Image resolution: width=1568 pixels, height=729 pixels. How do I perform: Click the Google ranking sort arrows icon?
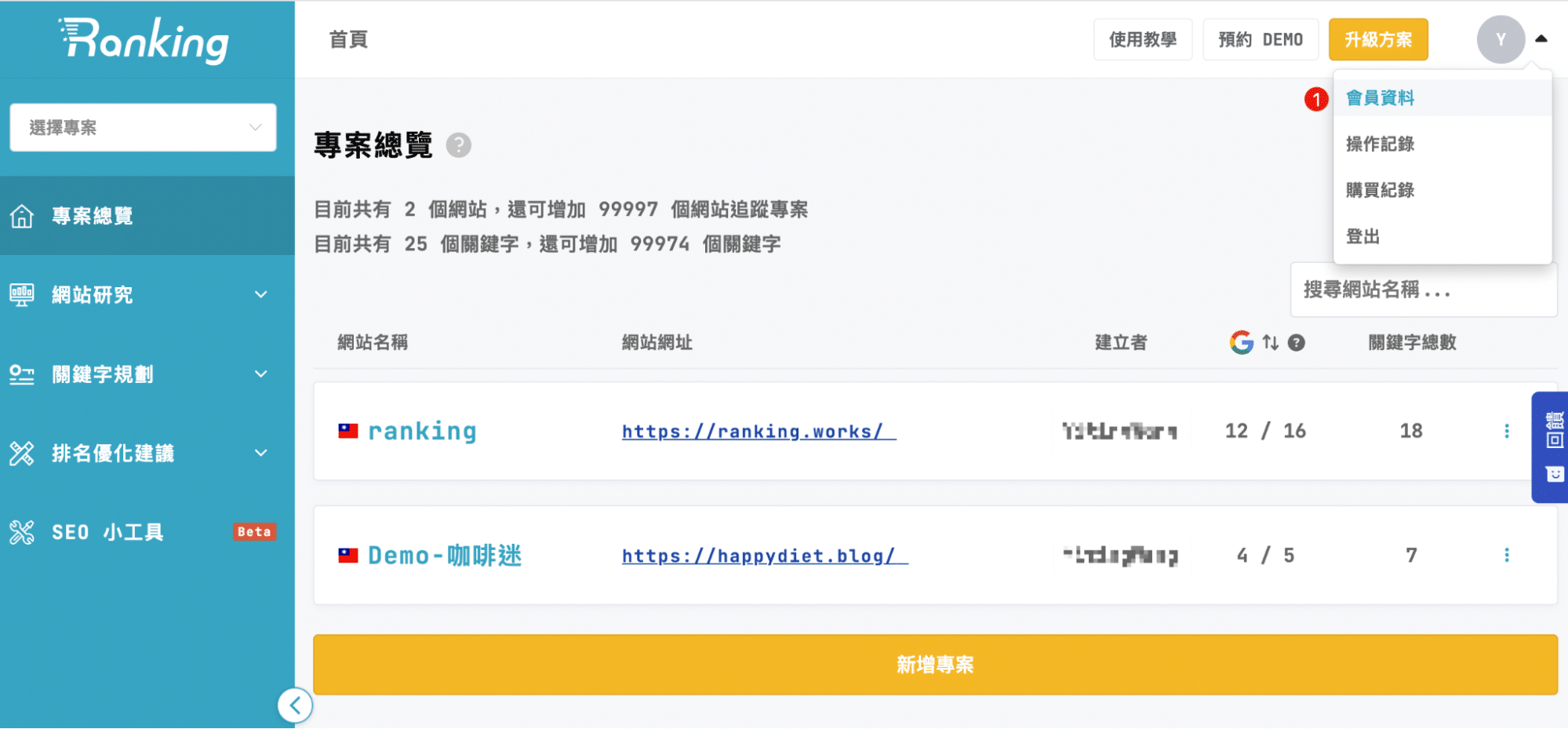point(1270,342)
